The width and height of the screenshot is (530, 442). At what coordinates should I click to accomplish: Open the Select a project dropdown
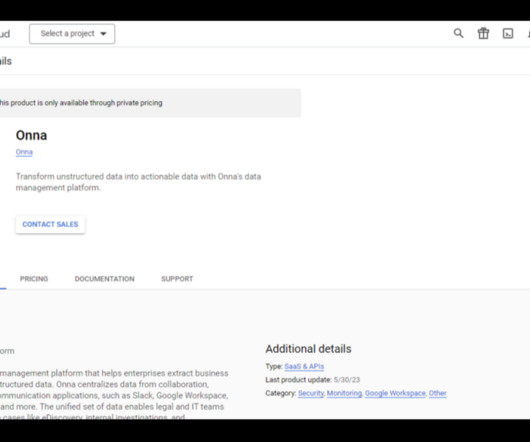pyautogui.click(x=72, y=34)
